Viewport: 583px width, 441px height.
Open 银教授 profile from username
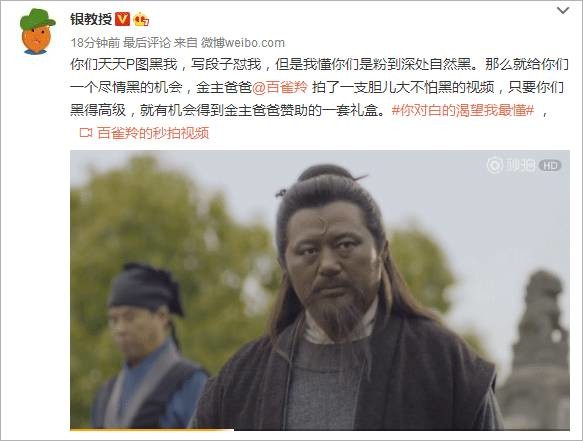tap(91, 19)
